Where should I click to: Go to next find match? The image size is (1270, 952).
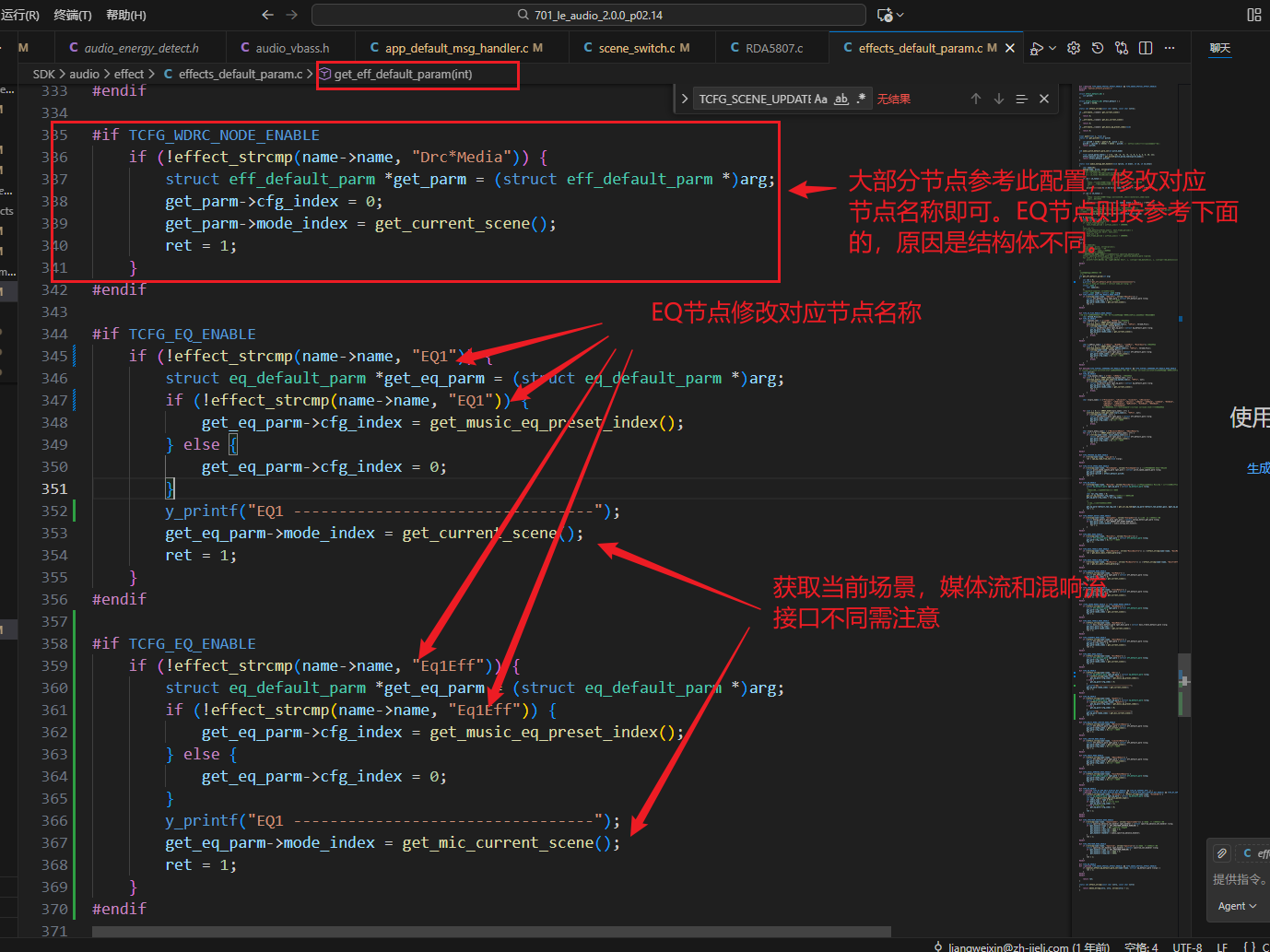point(999,99)
